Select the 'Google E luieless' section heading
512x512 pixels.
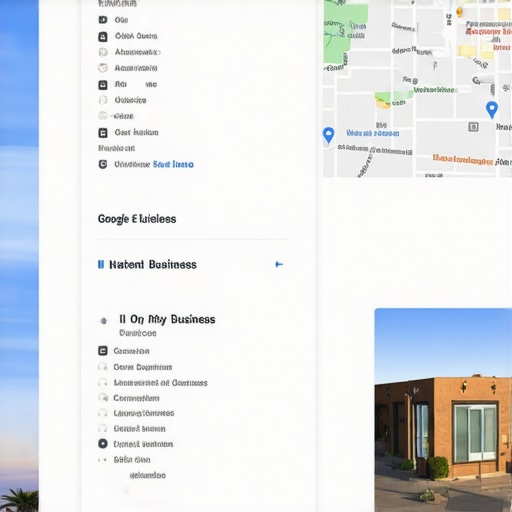click(137, 219)
